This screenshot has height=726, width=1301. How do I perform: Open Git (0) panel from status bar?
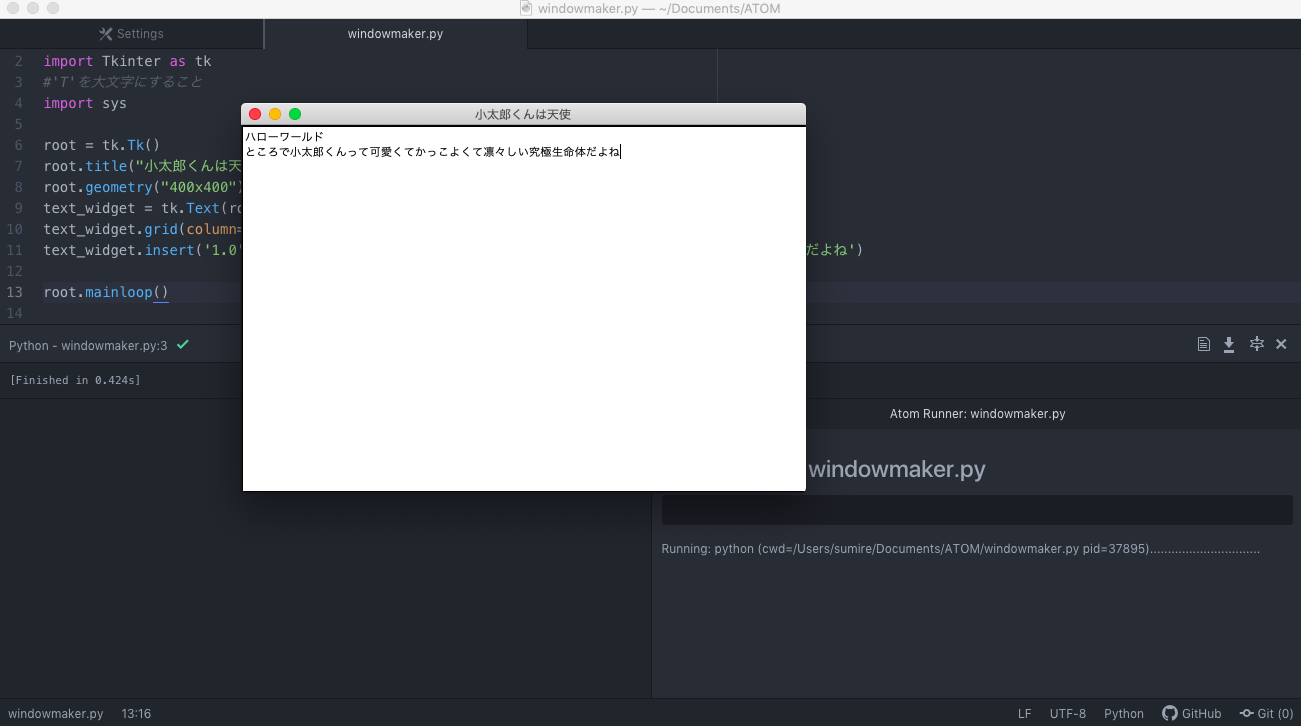click(1266, 713)
